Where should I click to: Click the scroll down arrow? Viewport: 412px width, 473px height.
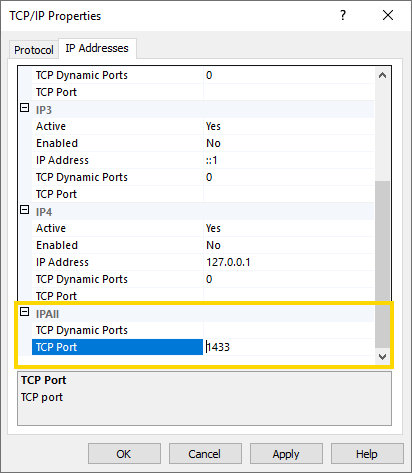pyautogui.click(x=383, y=357)
